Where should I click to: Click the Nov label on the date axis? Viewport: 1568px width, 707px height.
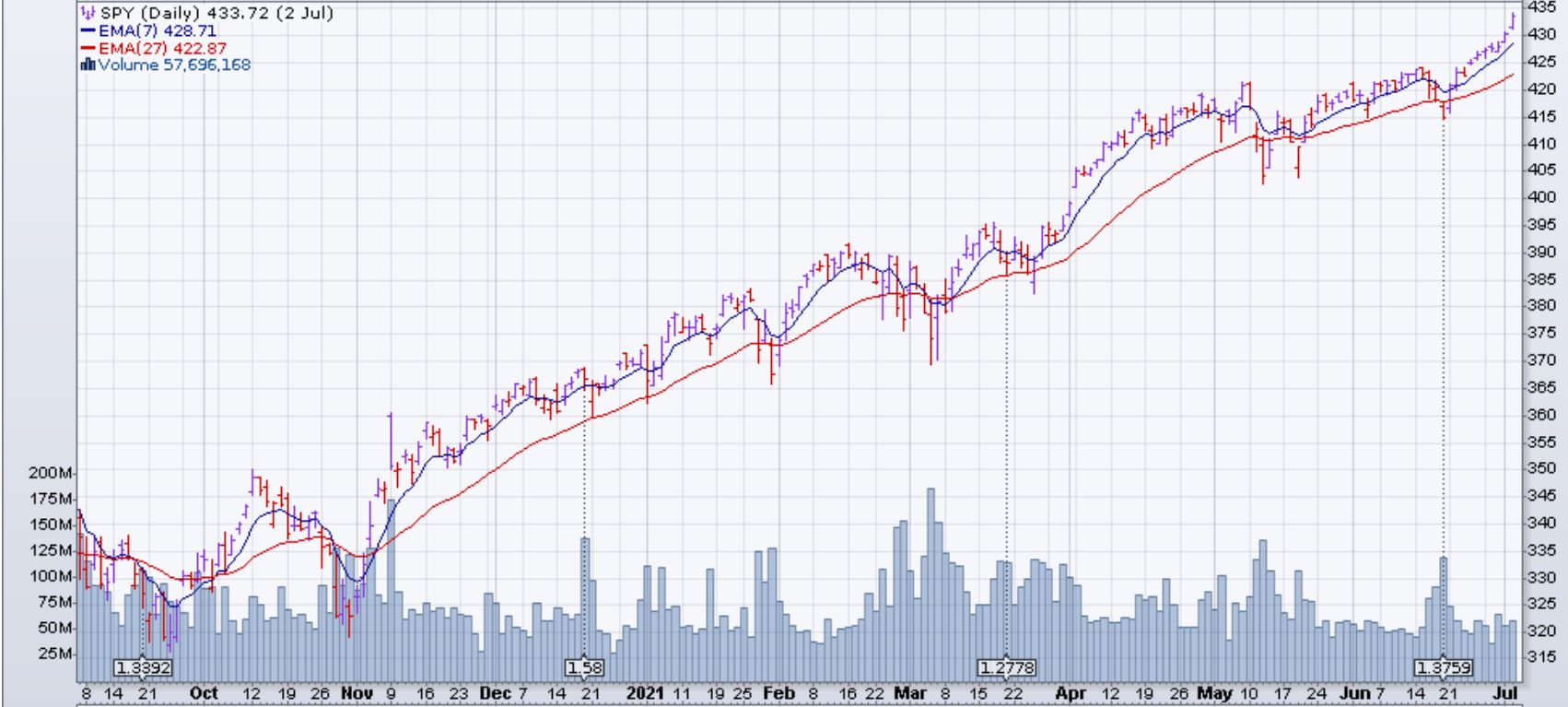pos(353,693)
